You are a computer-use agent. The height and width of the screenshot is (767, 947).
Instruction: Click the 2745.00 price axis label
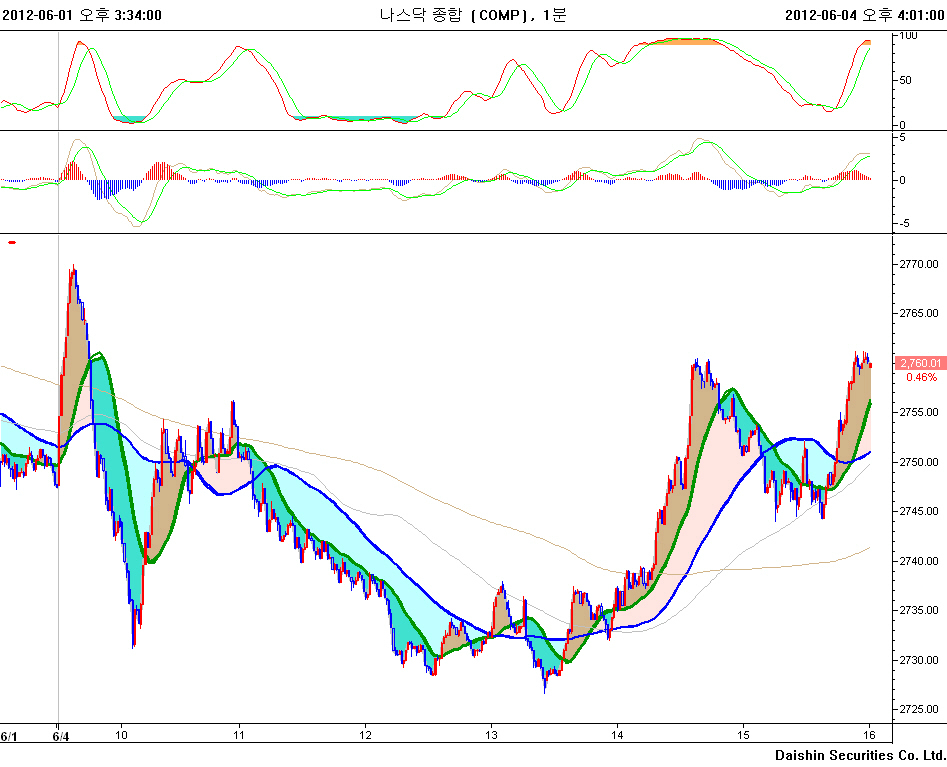tap(918, 512)
